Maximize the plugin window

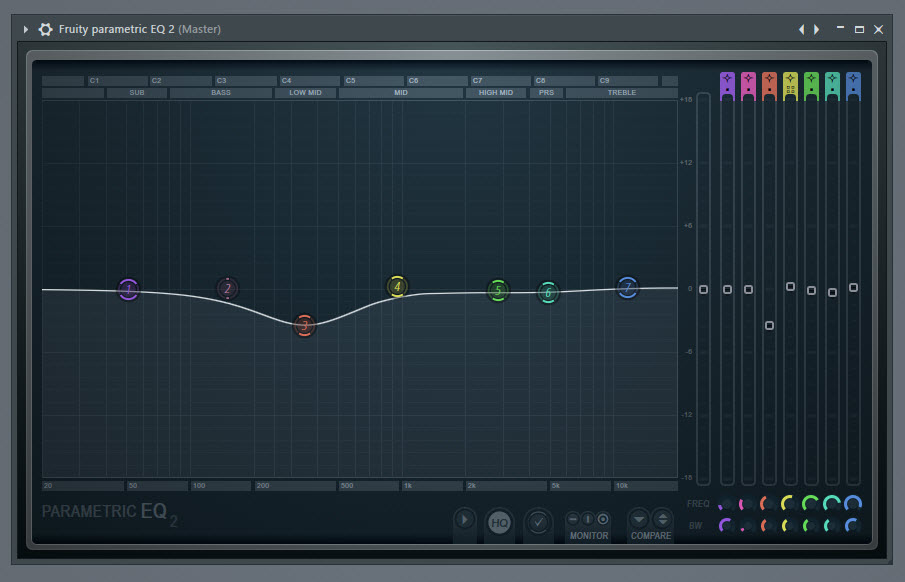859,29
